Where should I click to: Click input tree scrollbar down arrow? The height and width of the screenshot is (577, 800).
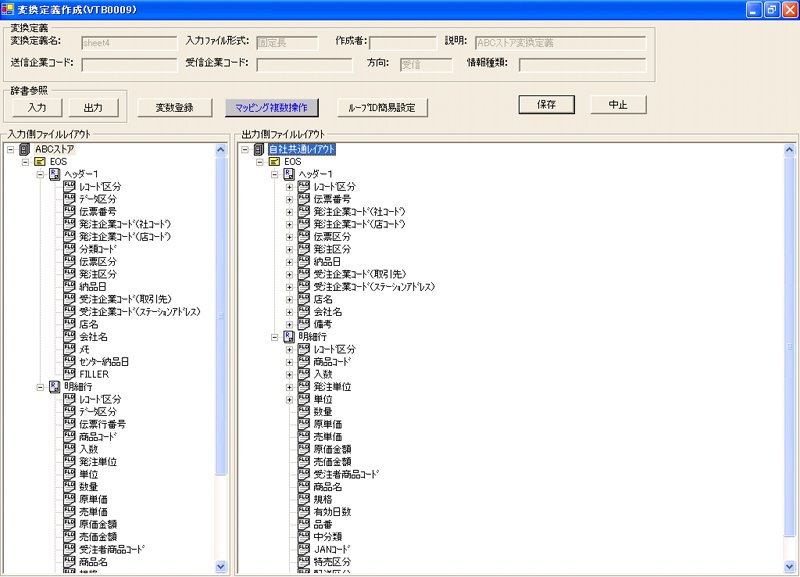(x=220, y=566)
